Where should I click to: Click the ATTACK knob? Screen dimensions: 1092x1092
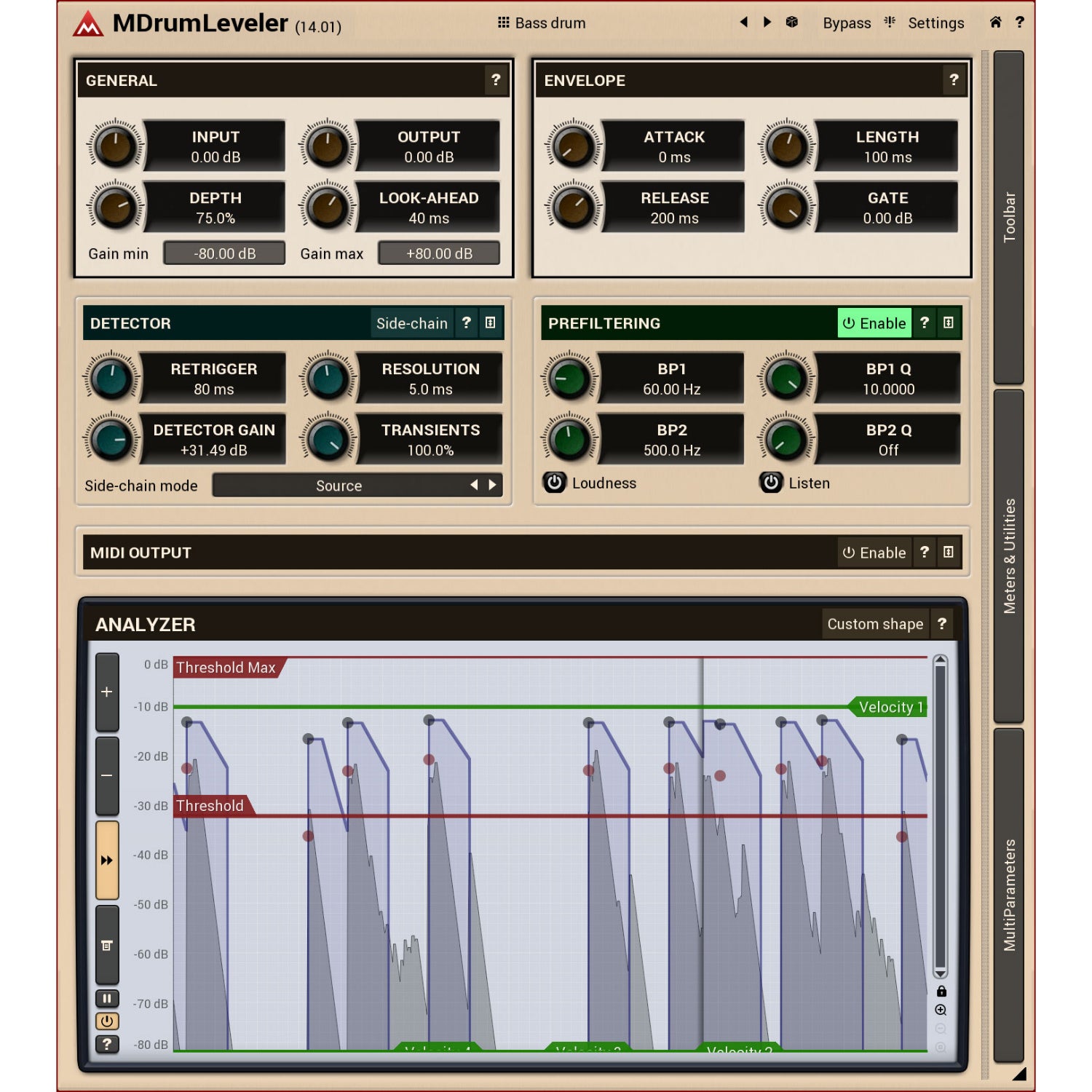(x=574, y=146)
